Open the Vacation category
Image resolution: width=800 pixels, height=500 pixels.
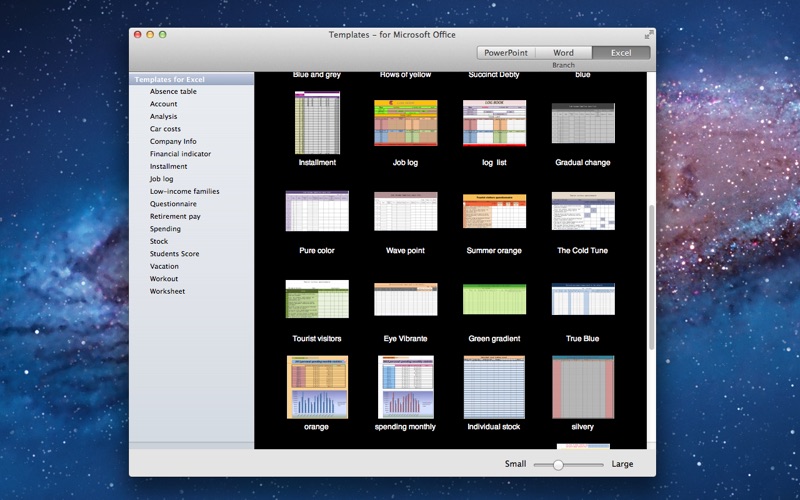pos(164,266)
